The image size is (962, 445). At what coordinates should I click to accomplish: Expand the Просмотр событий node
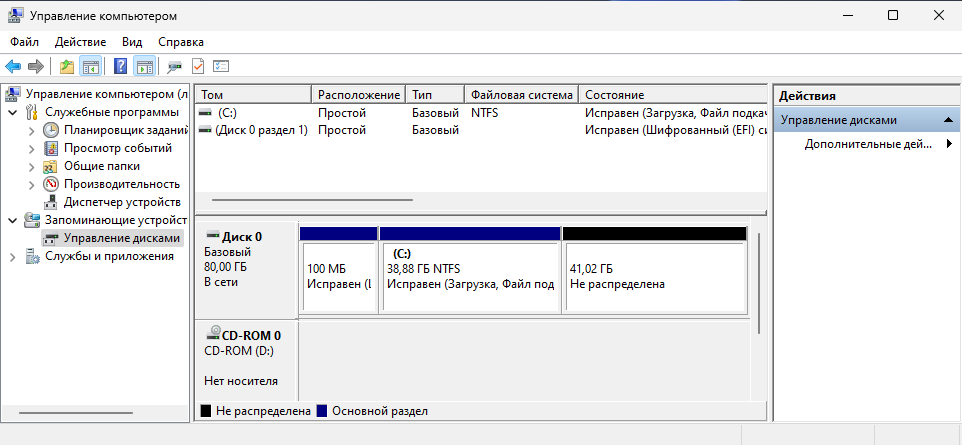tap(32, 149)
